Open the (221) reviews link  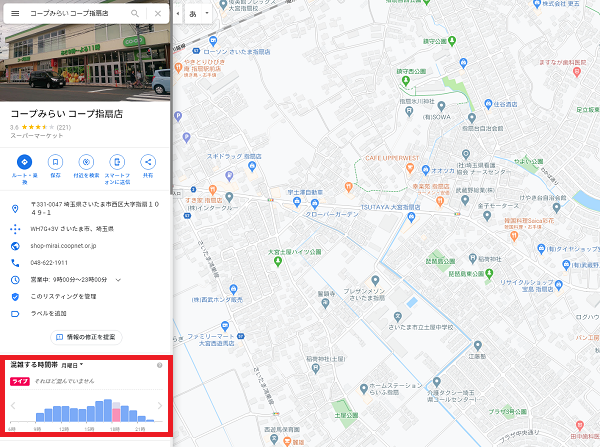[x=64, y=127]
